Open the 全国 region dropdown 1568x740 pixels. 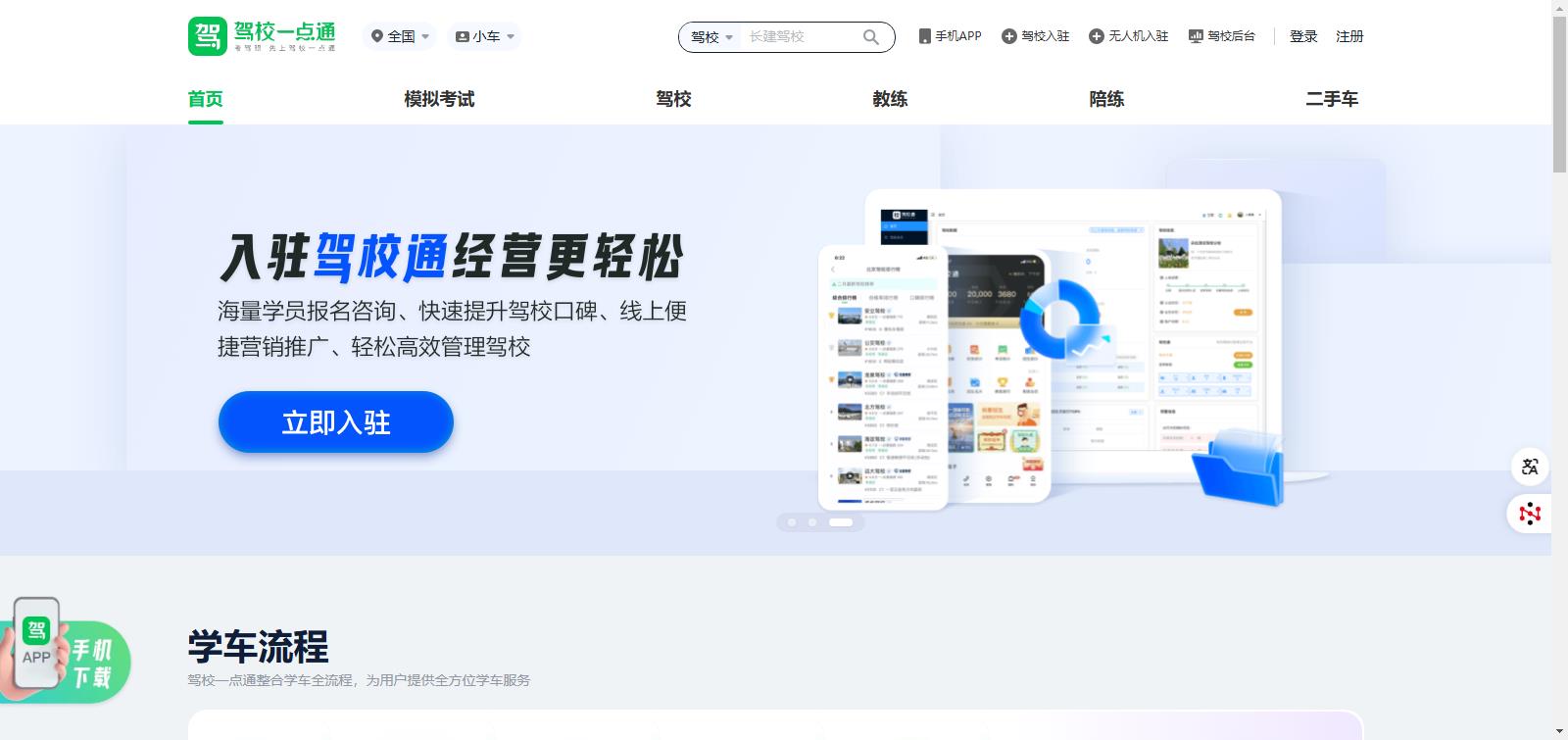400,36
